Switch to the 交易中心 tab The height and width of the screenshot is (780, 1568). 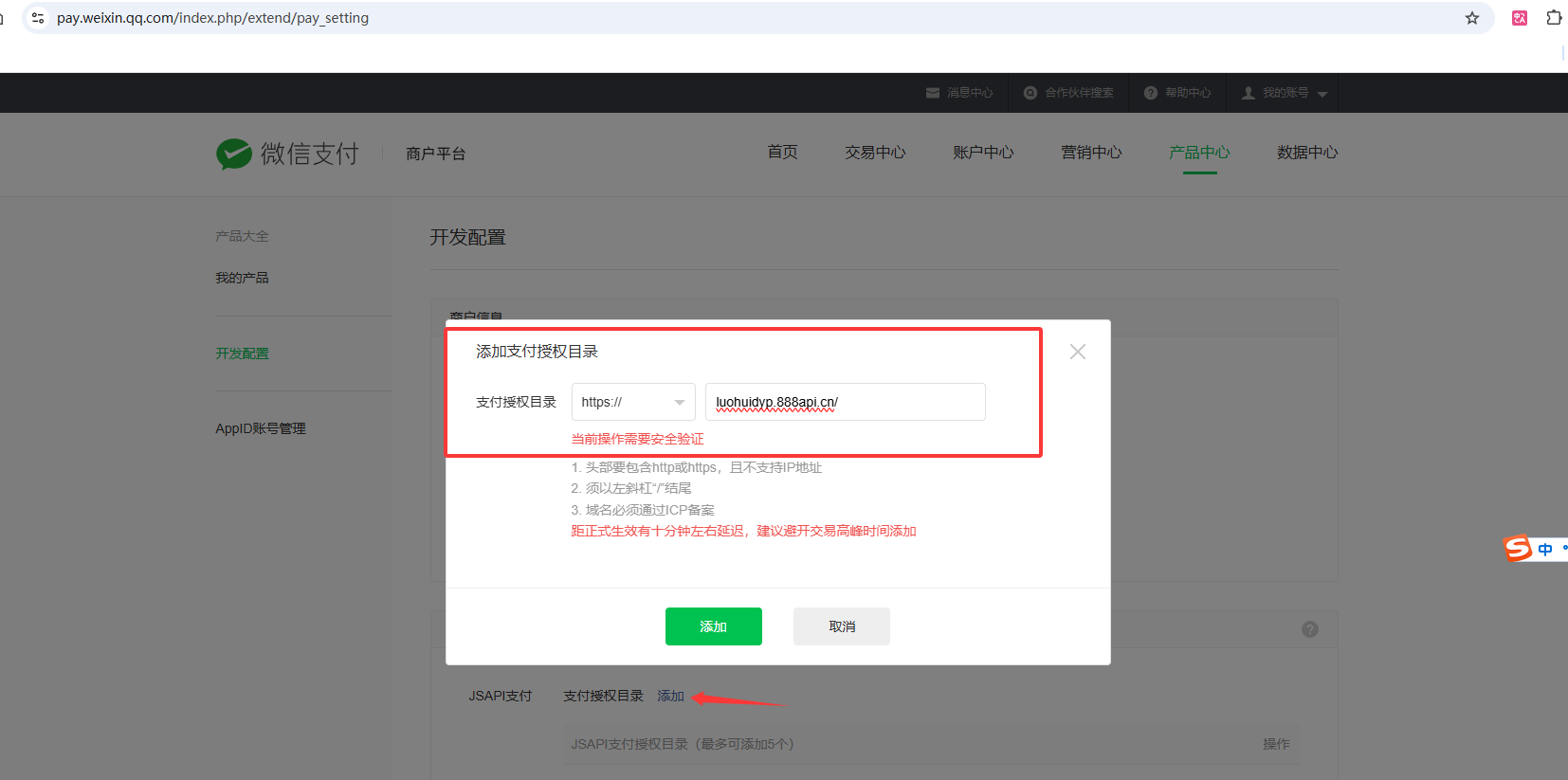pyautogui.click(x=875, y=153)
